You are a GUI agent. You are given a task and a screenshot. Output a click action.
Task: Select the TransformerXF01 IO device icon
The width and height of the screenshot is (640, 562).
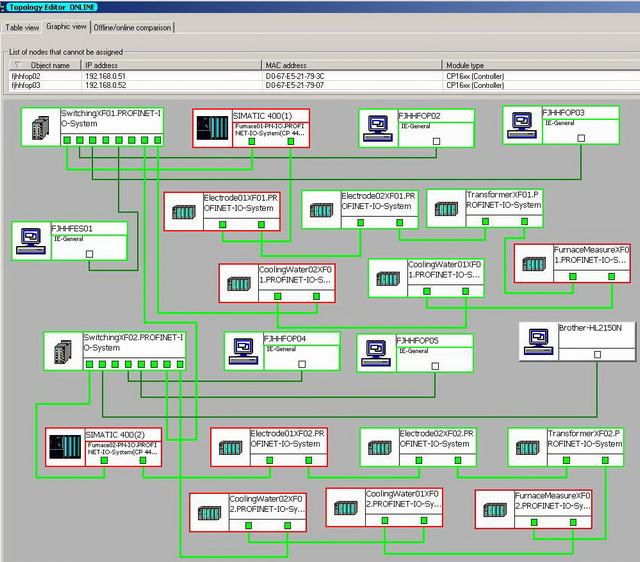pyautogui.click(x=446, y=208)
